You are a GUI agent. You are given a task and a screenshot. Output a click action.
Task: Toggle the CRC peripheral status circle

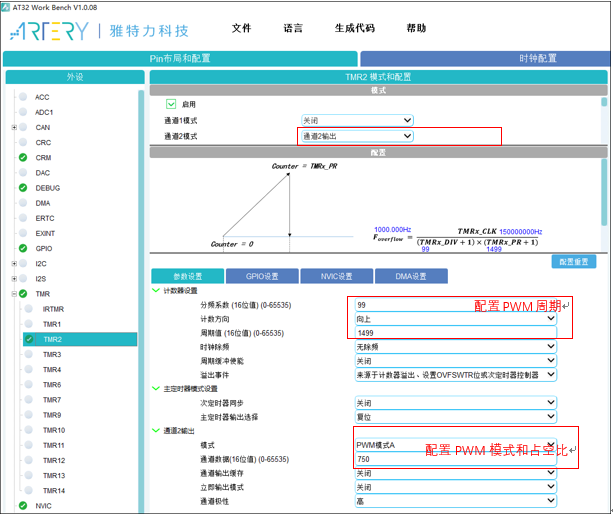pyautogui.click(x=23, y=142)
